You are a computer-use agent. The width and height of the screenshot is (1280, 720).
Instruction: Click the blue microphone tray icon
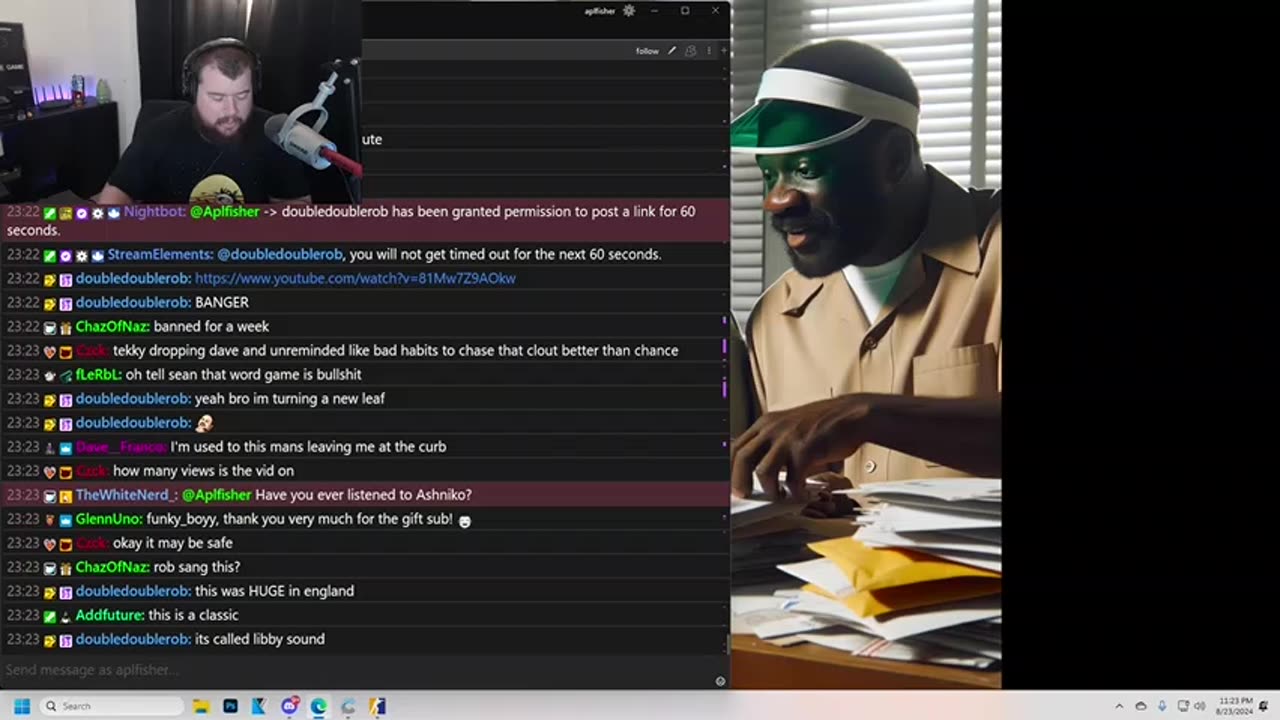(1162, 706)
